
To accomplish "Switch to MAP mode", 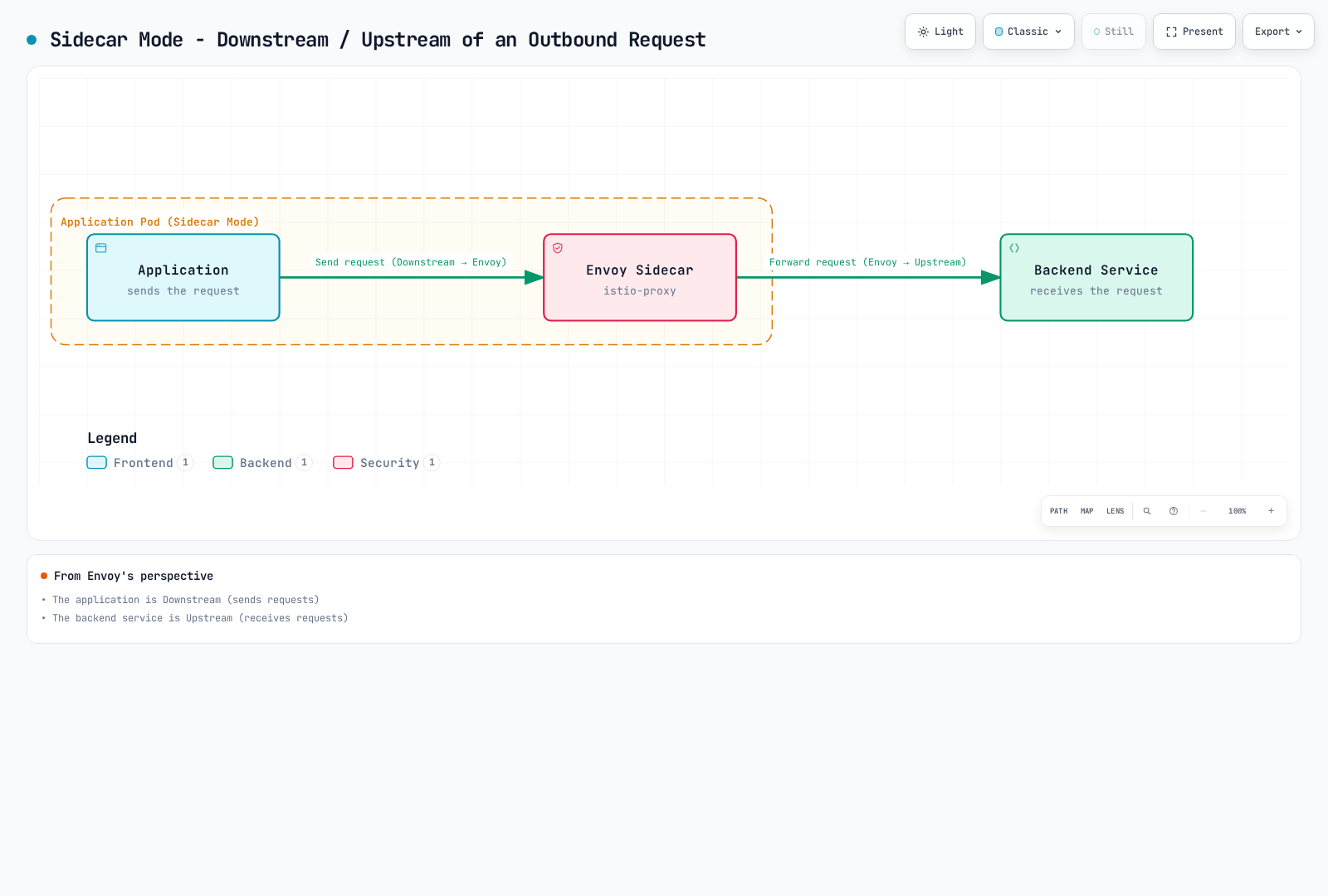I will click(1087, 511).
